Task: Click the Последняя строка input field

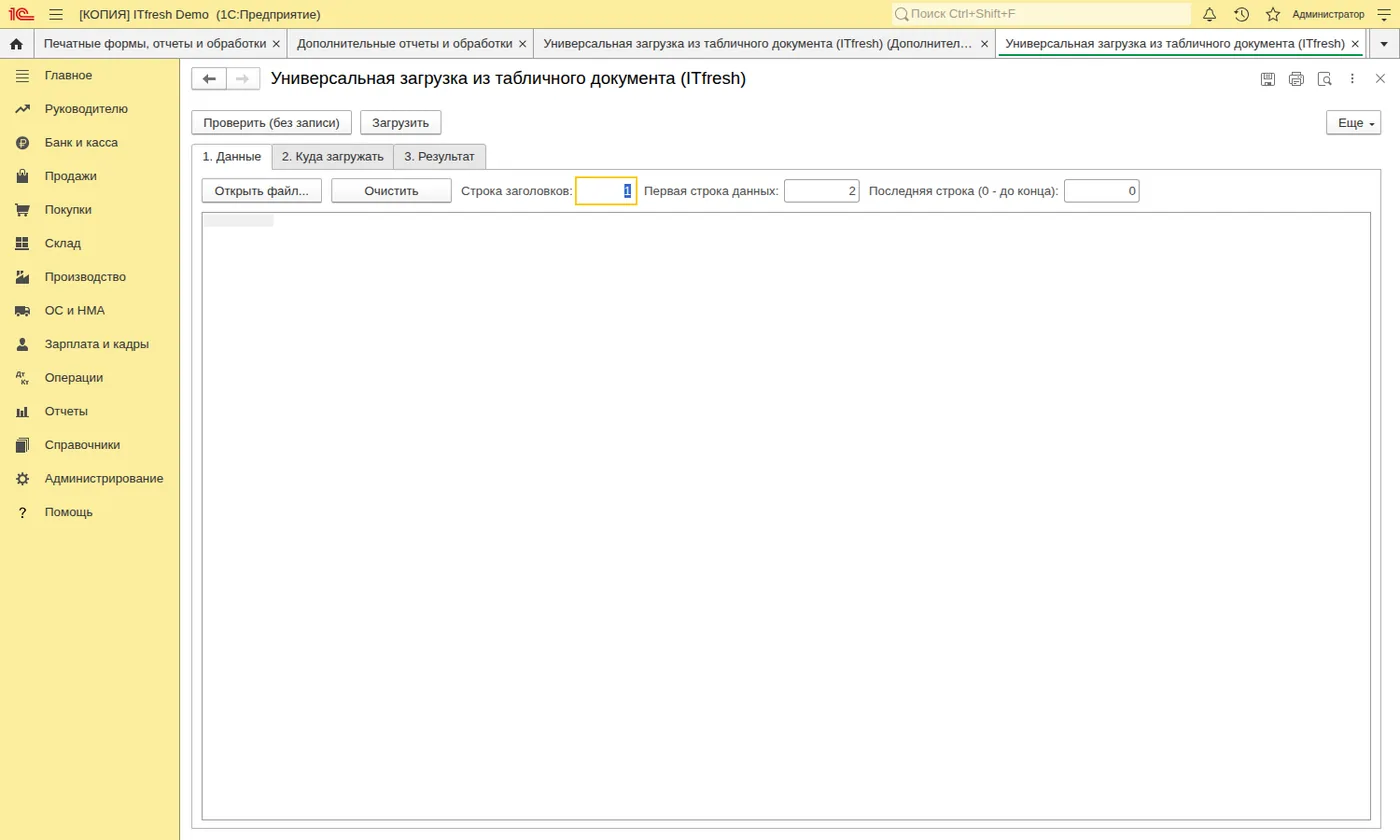Action: click(x=1102, y=191)
